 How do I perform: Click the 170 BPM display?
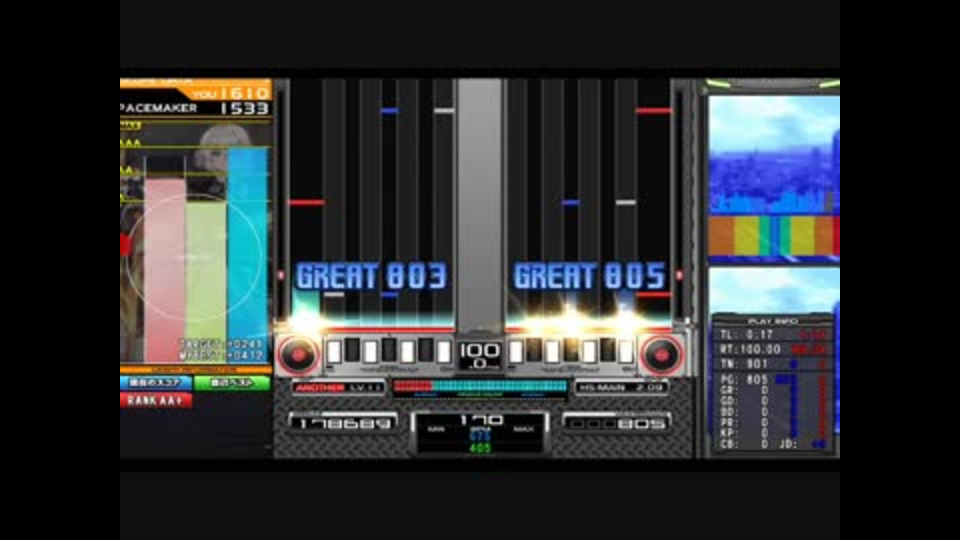pos(481,420)
